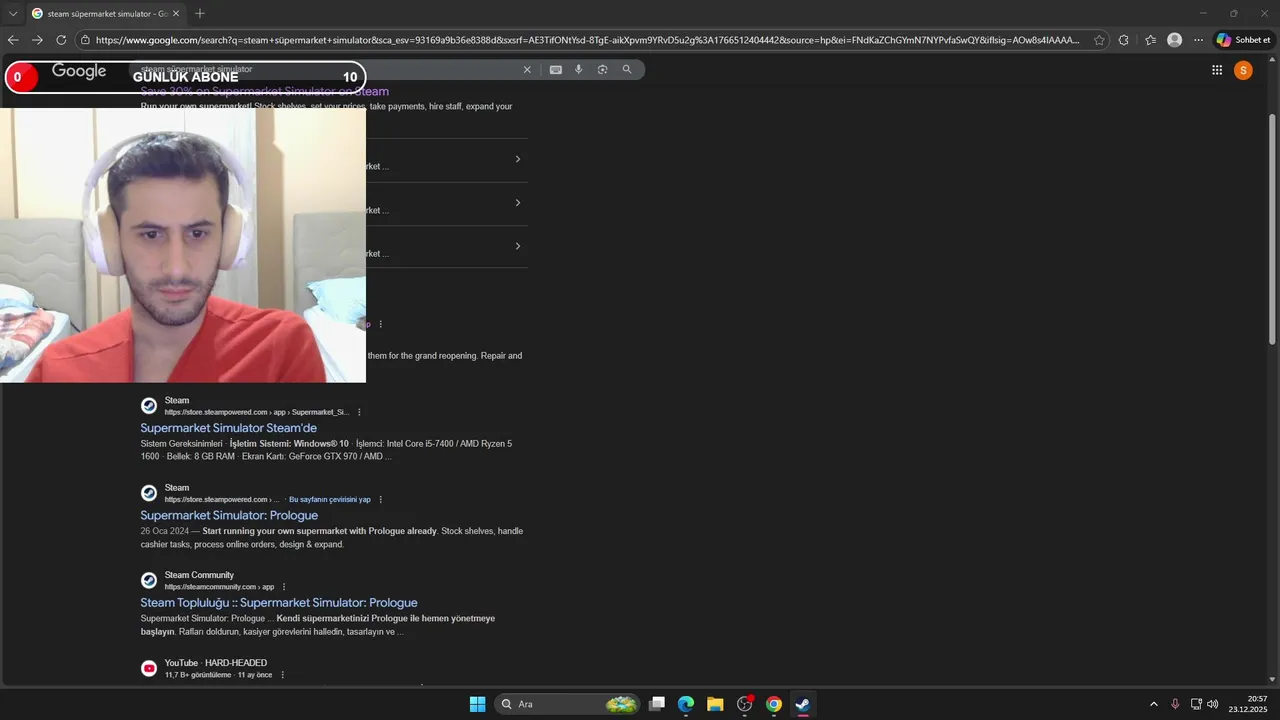The image size is (1280, 720).
Task: Click the taskbar Ara search box
Action: point(568,704)
